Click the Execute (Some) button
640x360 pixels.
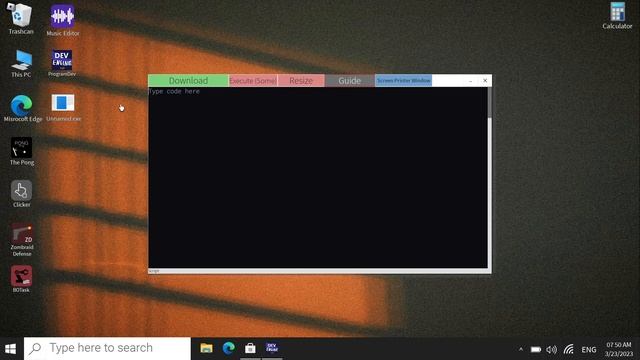pos(253,80)
